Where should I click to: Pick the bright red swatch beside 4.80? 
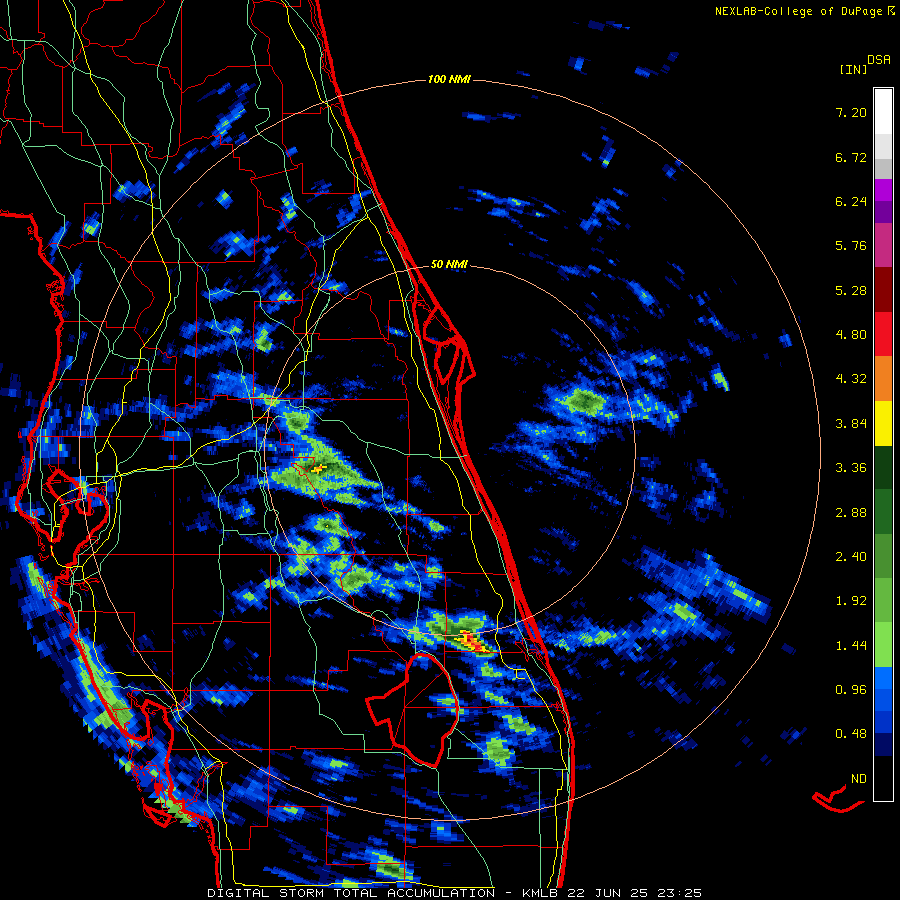click(x=883, y=335)
